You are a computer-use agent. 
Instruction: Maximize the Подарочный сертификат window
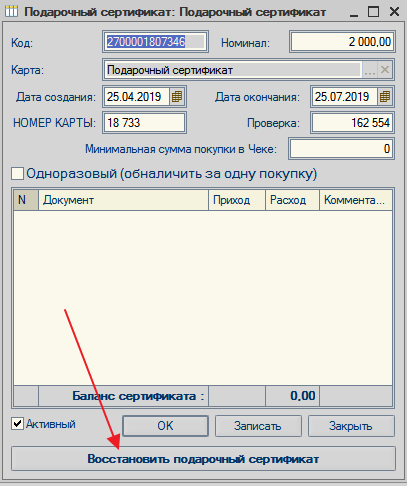click(x=373, y=12)
